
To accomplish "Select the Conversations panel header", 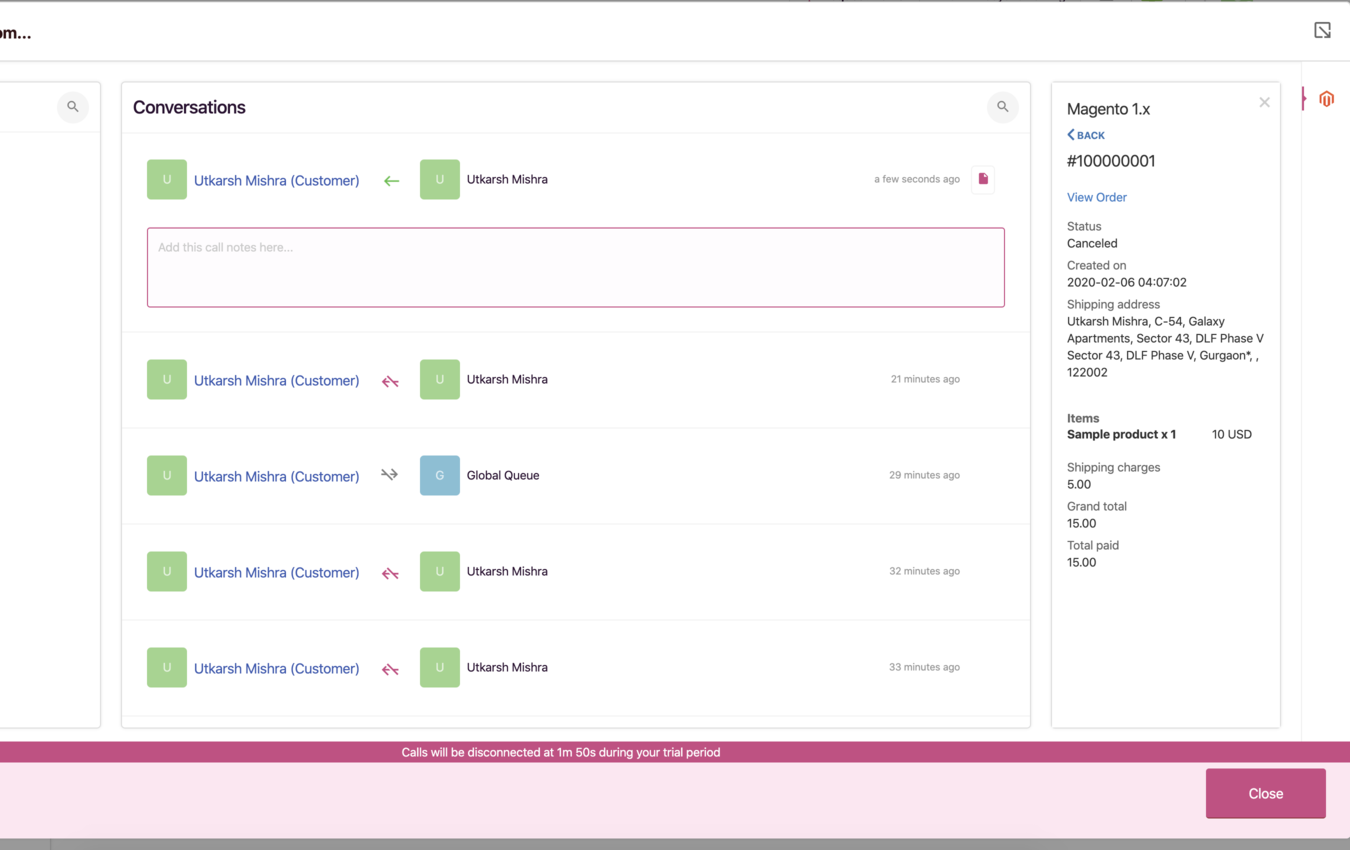I will (189, 107).
